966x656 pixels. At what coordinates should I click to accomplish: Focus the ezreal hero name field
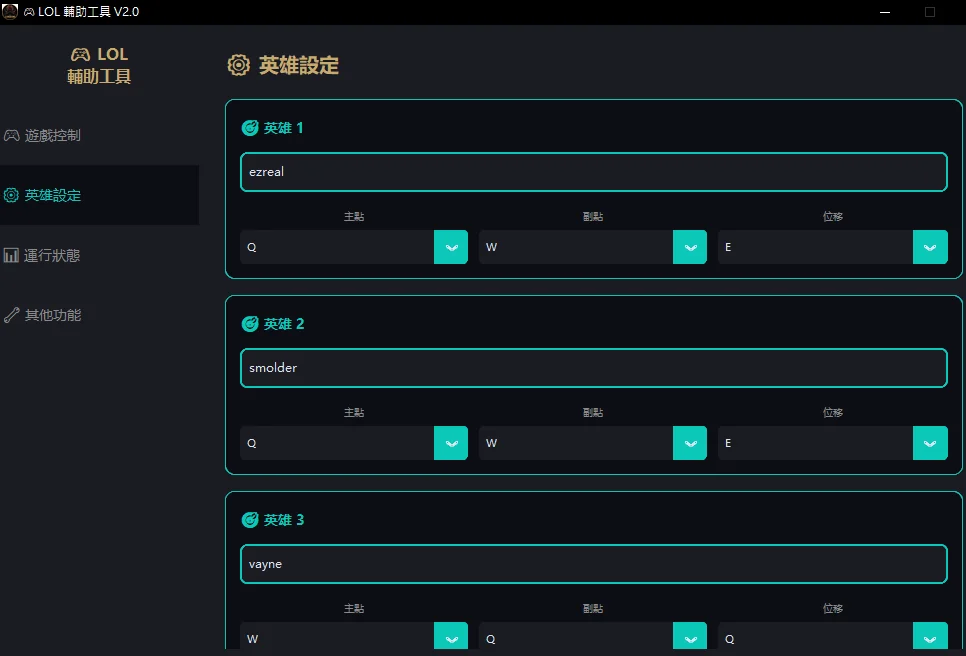coord(593,172)
